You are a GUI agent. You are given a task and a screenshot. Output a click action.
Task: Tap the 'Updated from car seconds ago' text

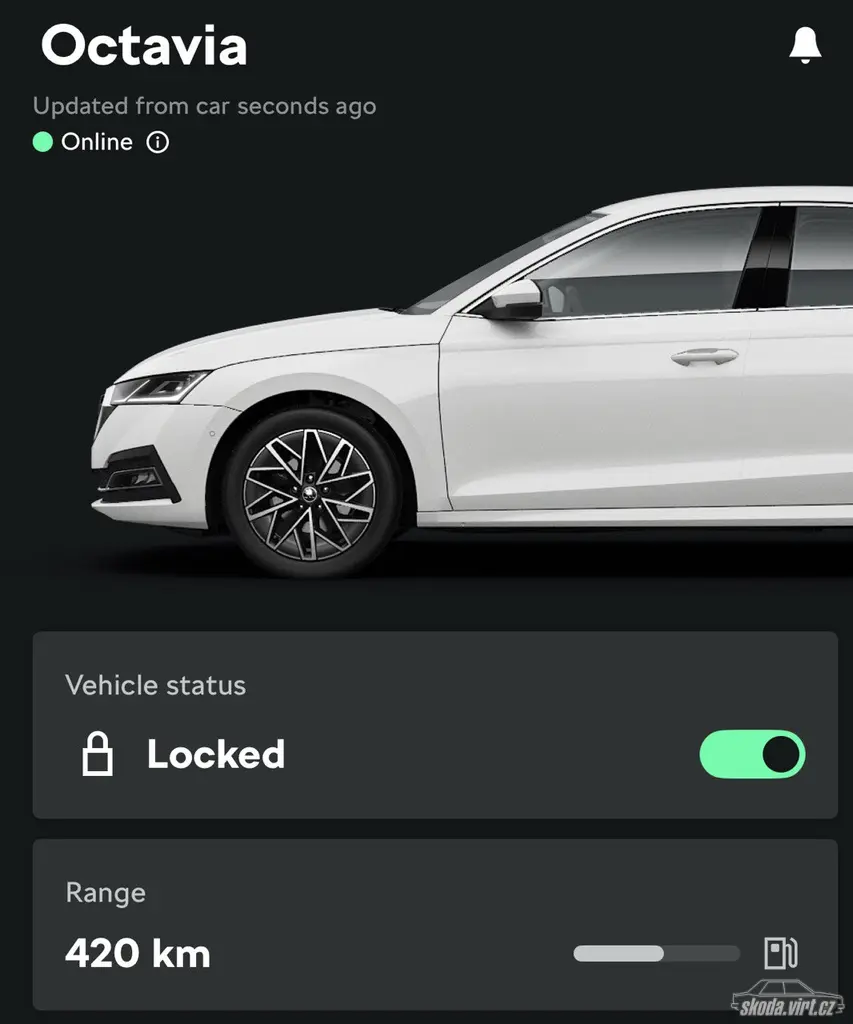coord(204,106)
